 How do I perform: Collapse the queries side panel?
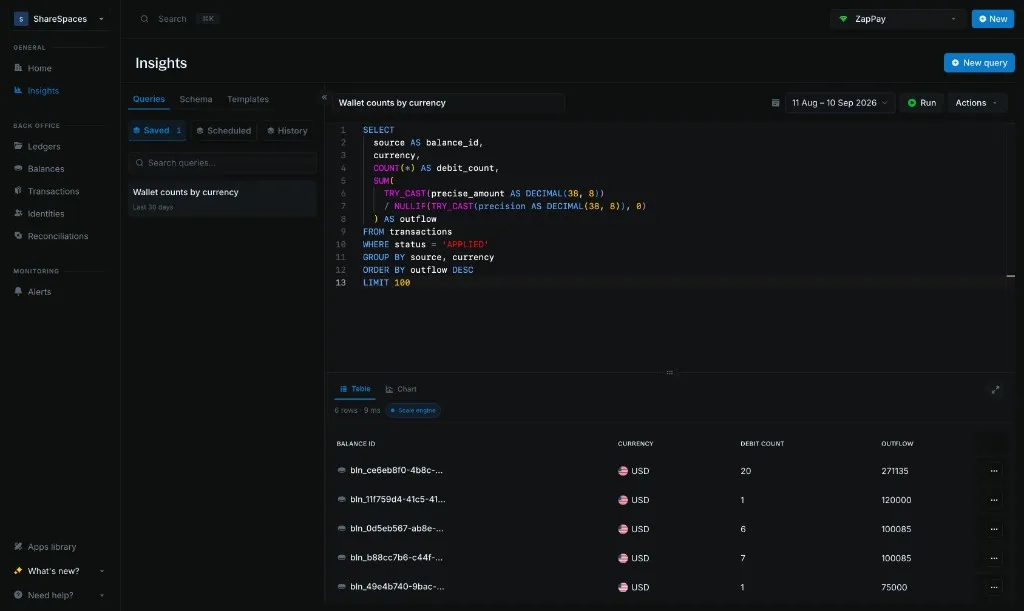point(324,98)
